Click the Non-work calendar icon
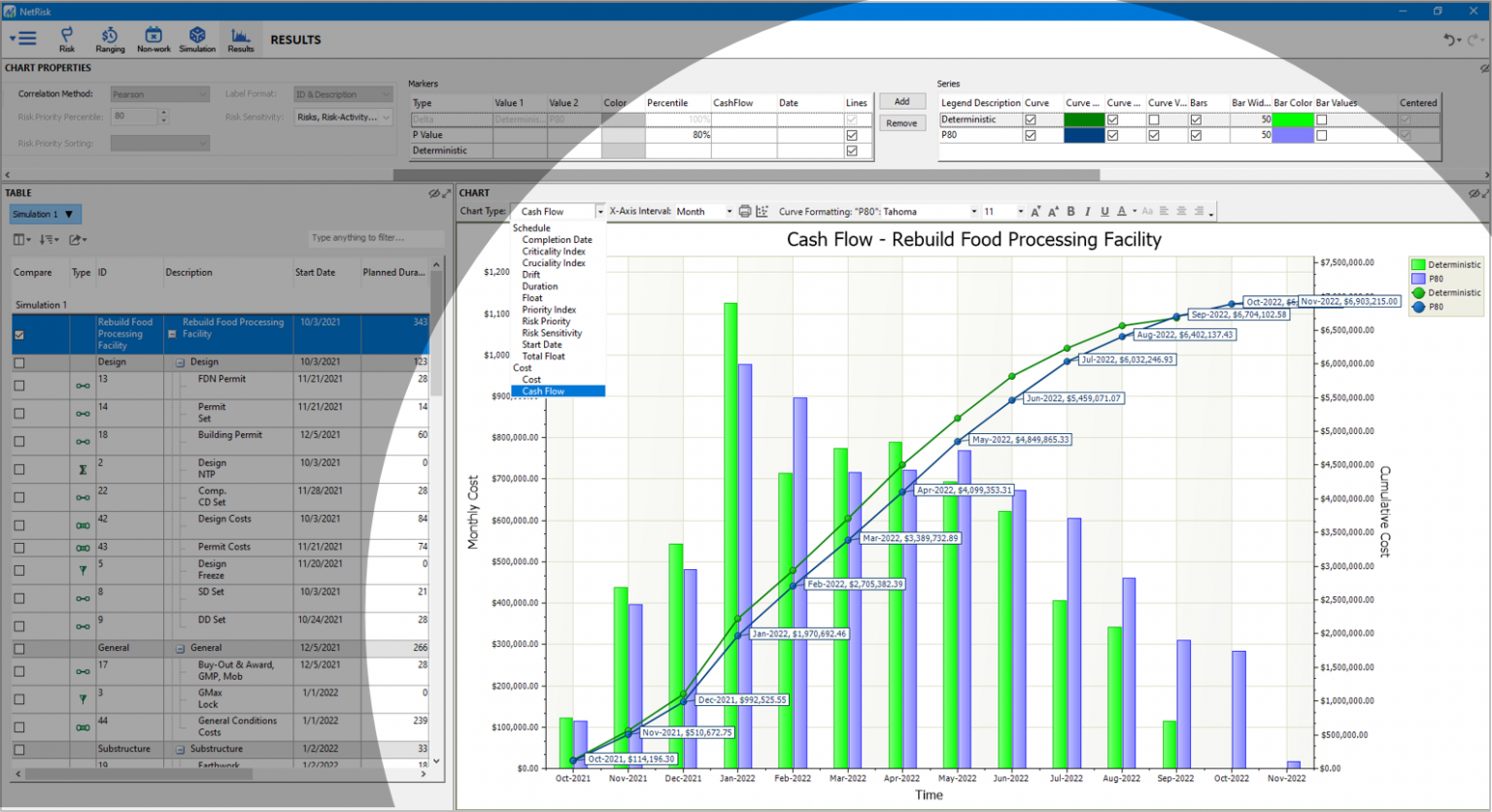Screen dimensions: 1492x812 coord(153,39)
